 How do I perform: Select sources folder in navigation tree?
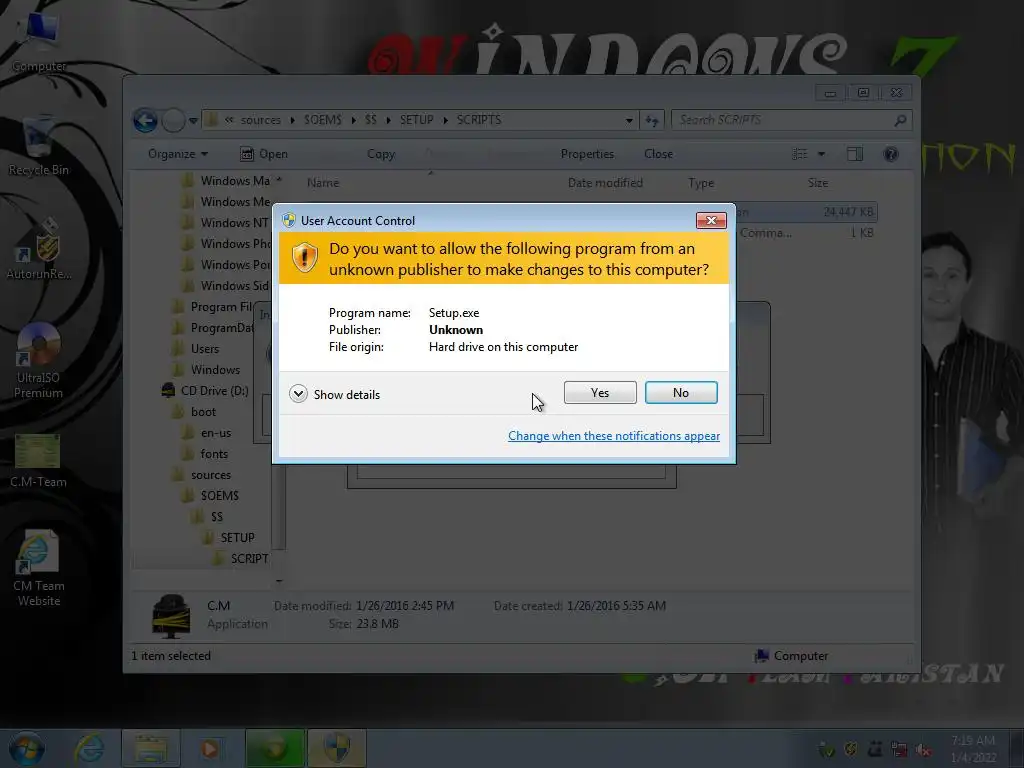point(202,475)
